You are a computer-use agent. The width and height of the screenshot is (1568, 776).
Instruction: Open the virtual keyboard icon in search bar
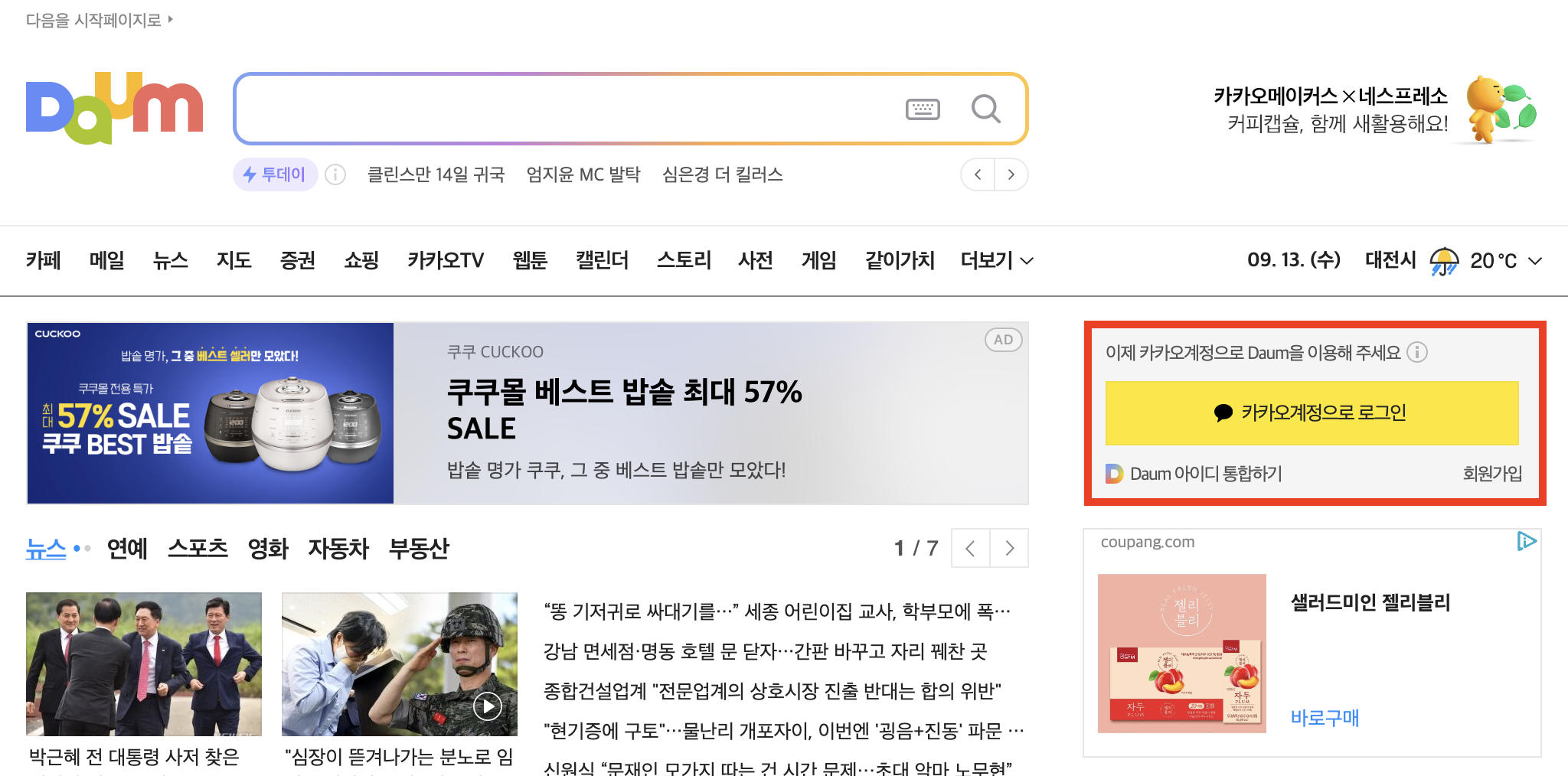point(923,109)
